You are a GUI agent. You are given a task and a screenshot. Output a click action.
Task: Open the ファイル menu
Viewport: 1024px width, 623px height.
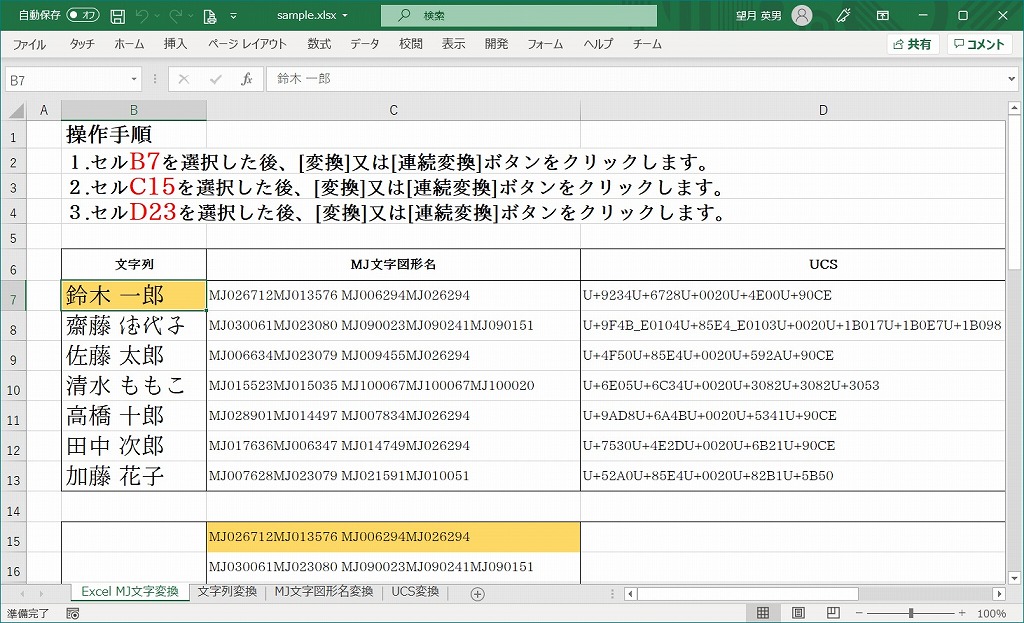29,44
